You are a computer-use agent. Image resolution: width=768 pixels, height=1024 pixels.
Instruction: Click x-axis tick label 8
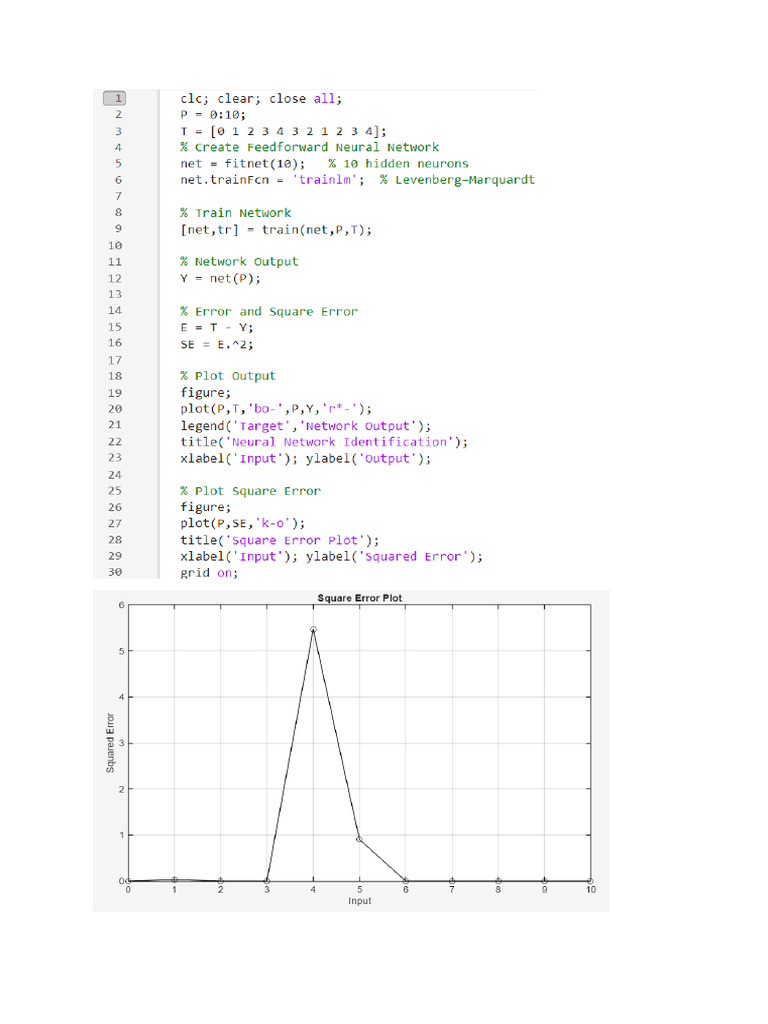click(x=498, y=889)
